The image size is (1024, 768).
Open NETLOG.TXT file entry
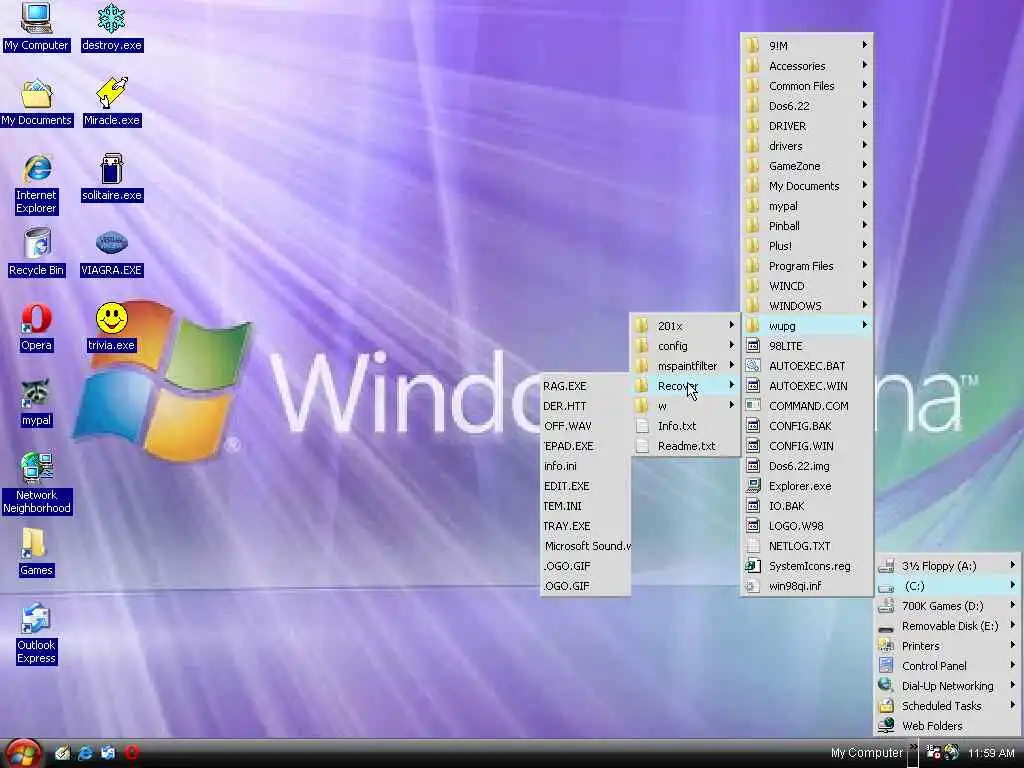point(807,546)
